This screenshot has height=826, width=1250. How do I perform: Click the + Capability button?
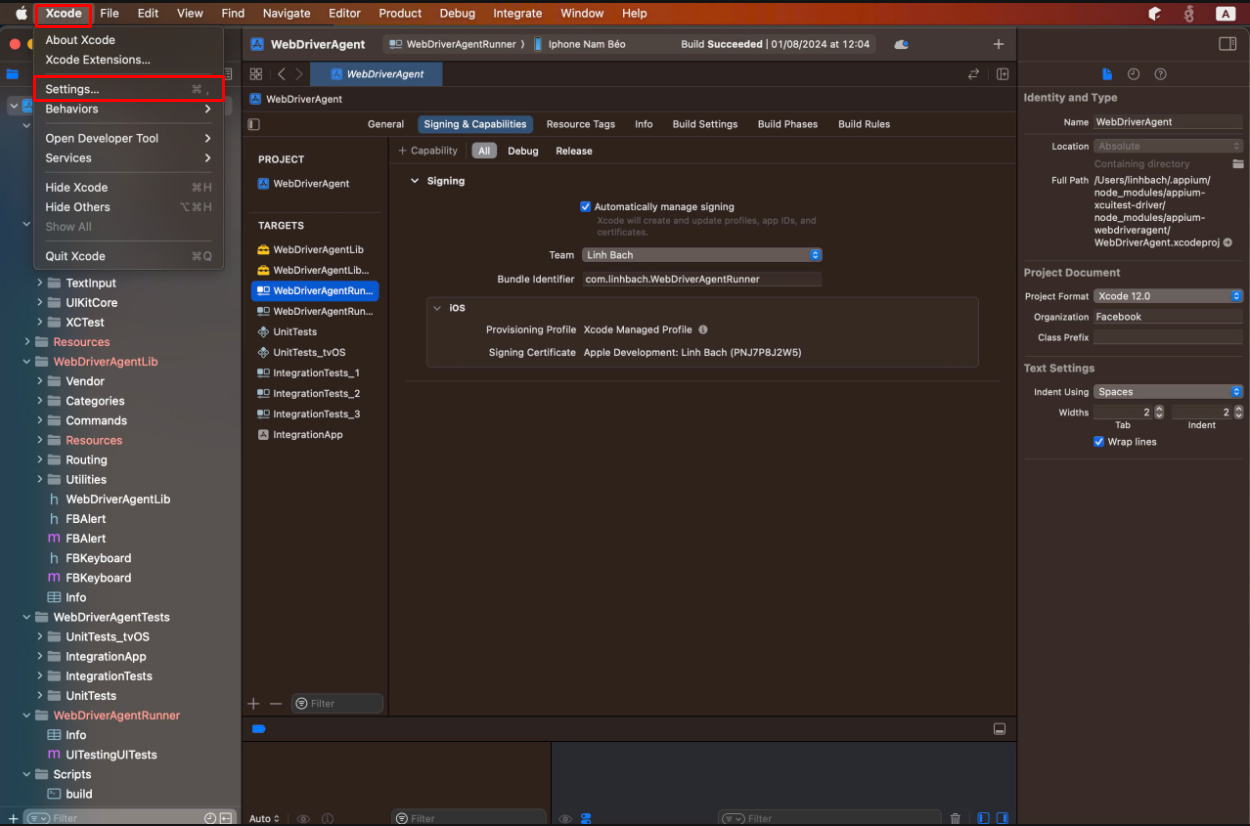(428, 151)
